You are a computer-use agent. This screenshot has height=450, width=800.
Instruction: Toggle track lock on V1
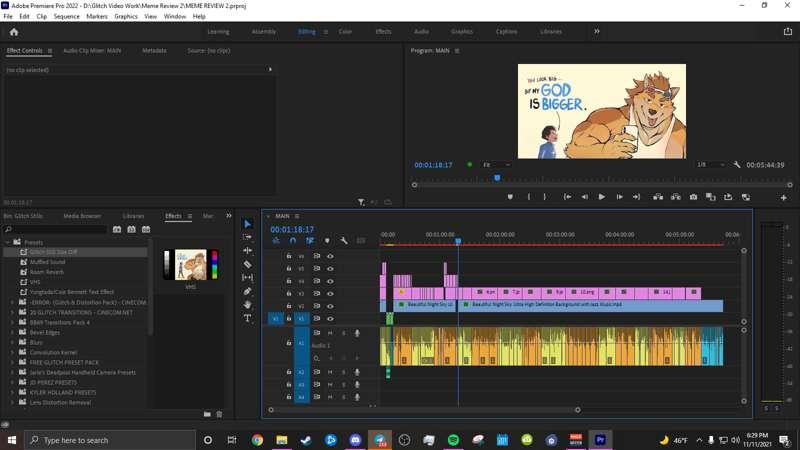pos(289,318)
